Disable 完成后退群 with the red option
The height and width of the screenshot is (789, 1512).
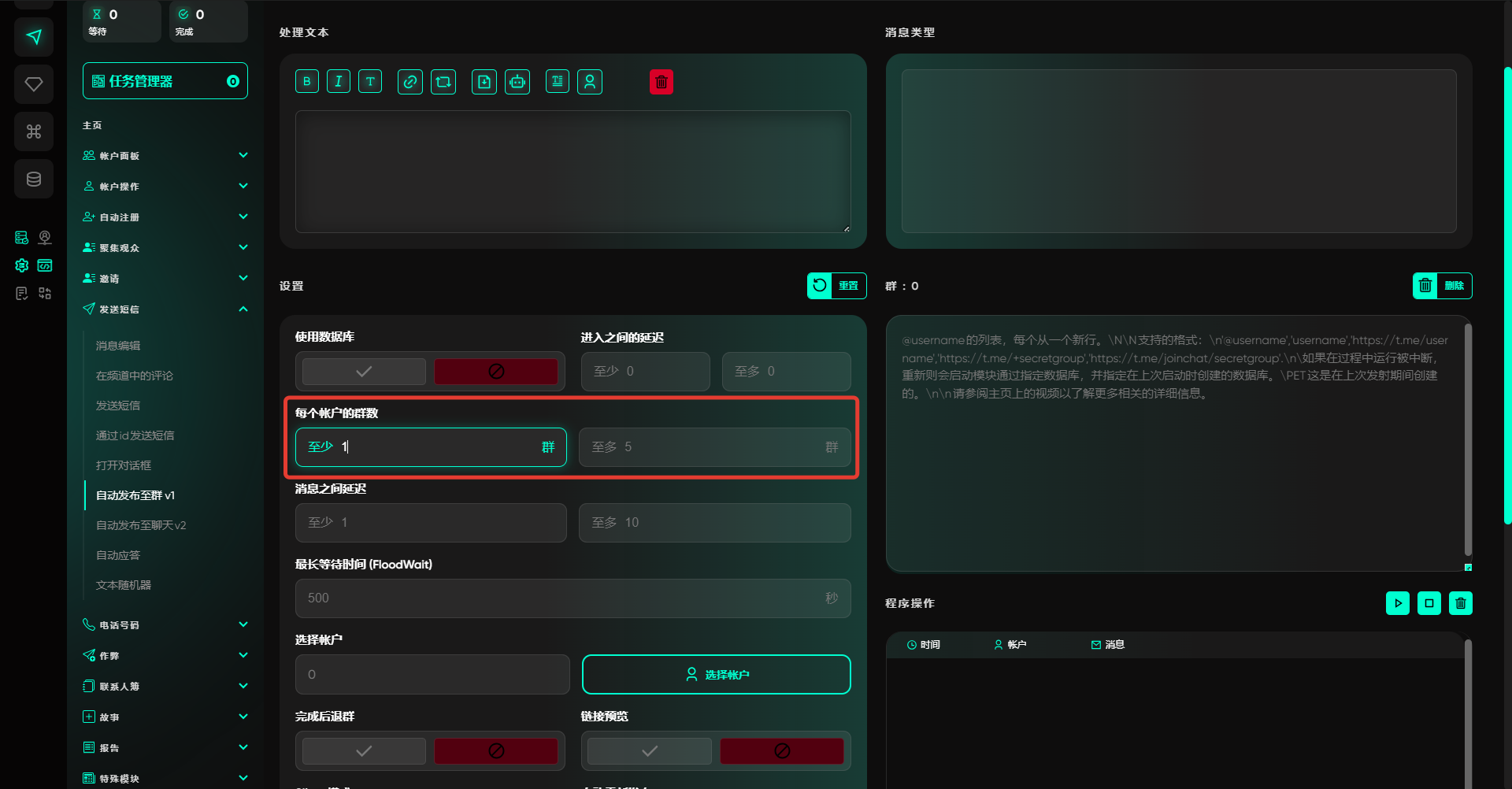coord(496,751)
